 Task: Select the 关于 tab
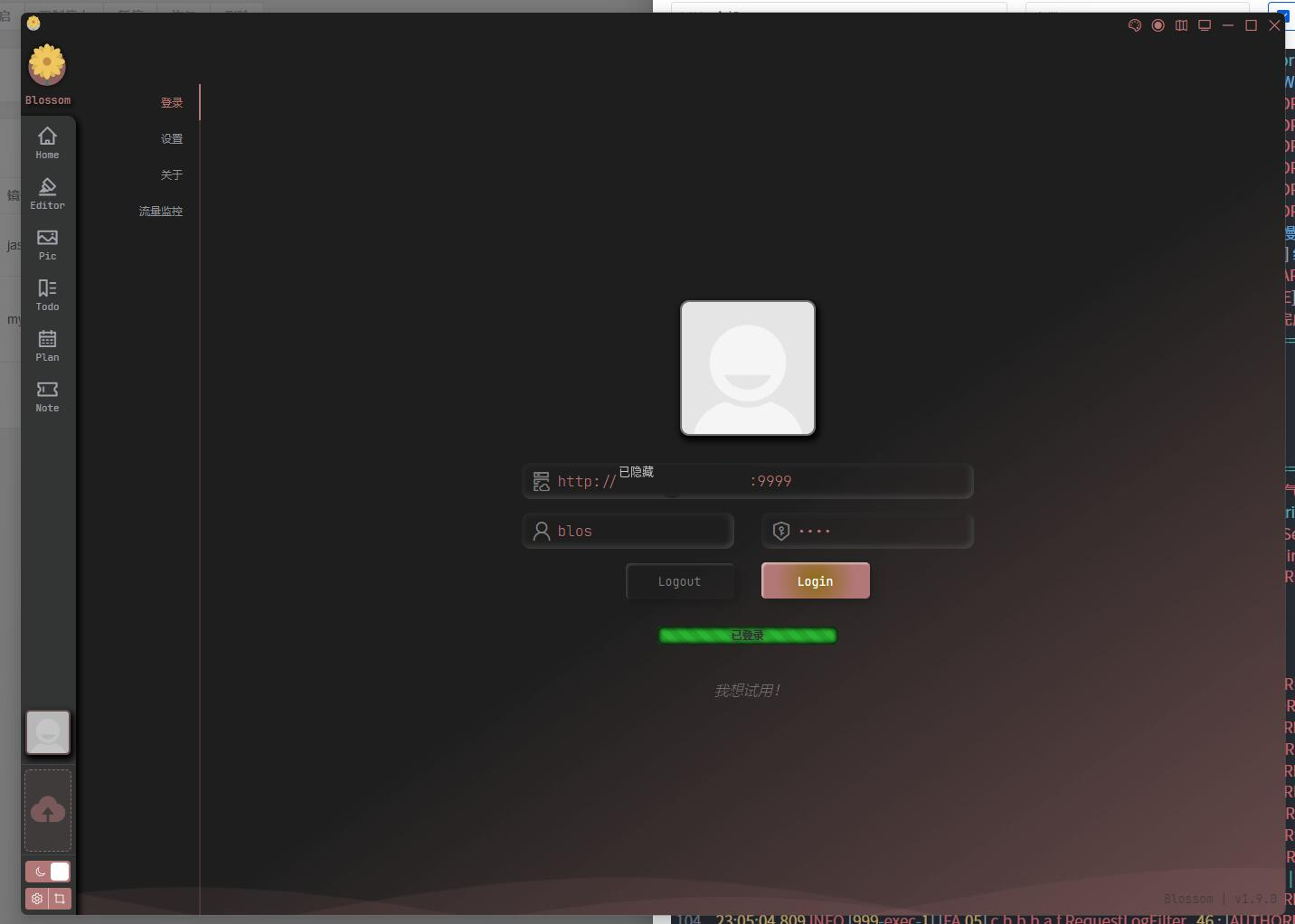[x=172, y=175]
